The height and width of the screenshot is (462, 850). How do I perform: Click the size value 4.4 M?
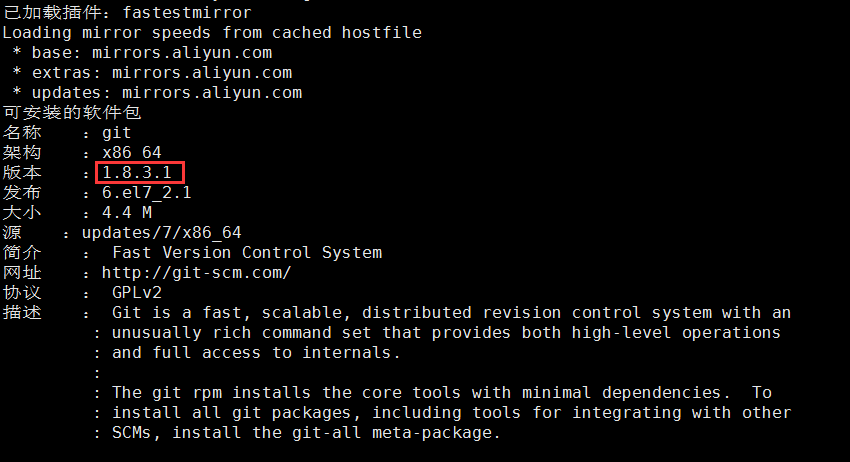tap(127, 213)
